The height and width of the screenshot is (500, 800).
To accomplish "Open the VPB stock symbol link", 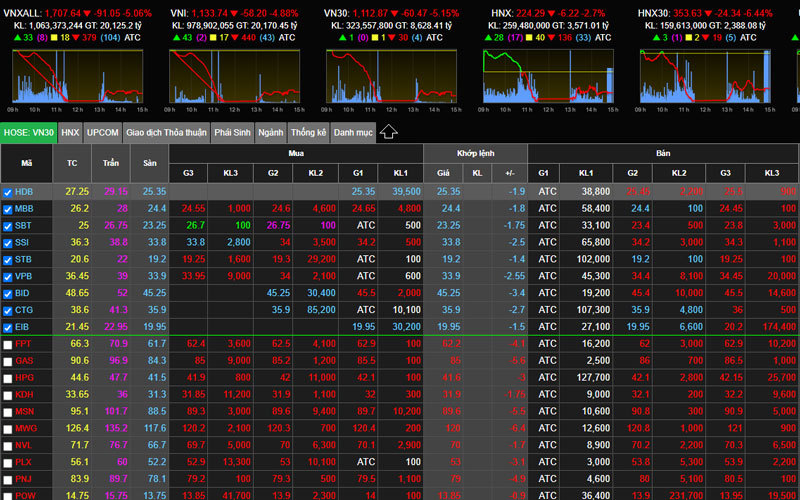I will (x=25, y=276).
